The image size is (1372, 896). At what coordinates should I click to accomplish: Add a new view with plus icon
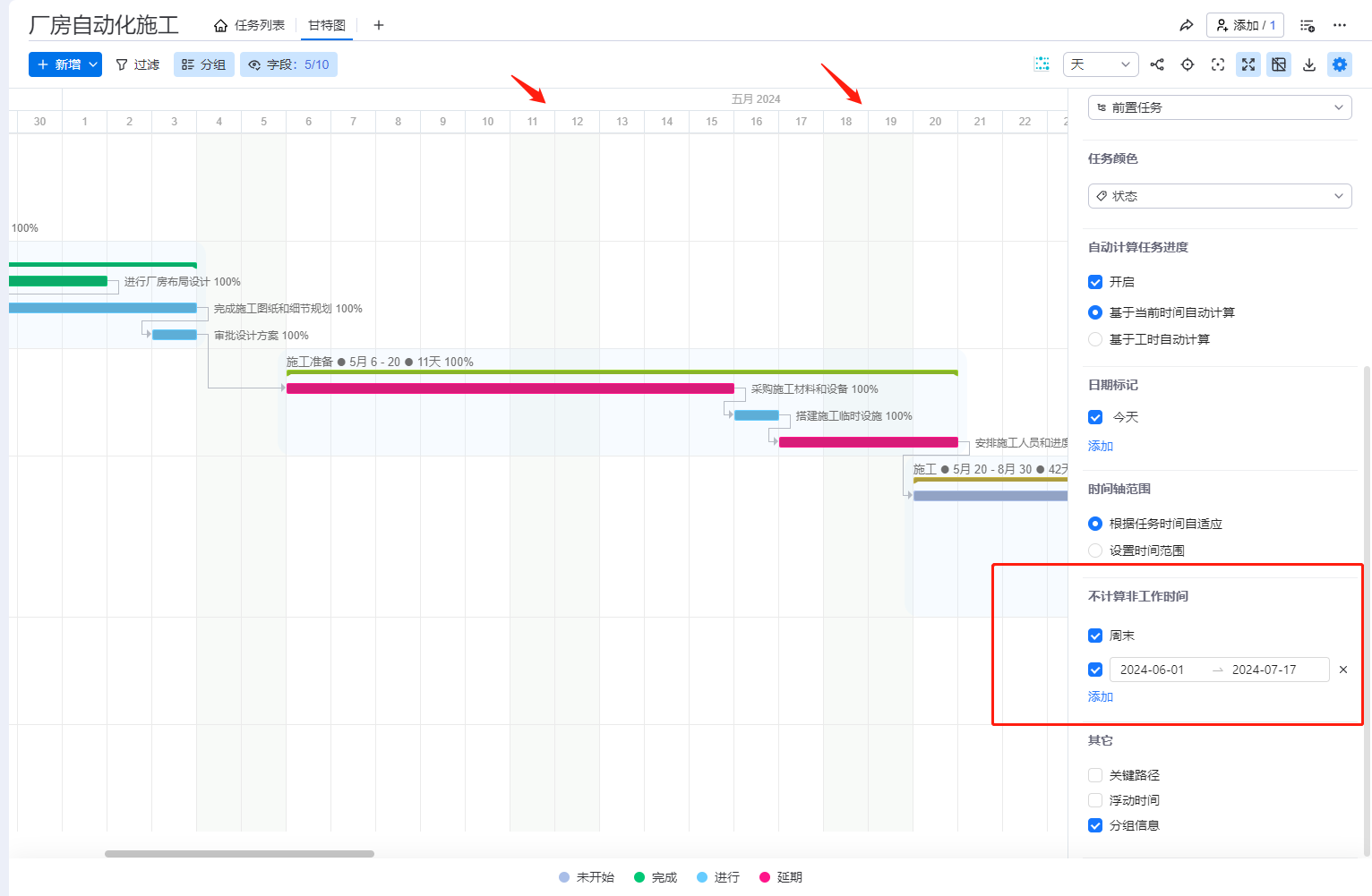379,25
